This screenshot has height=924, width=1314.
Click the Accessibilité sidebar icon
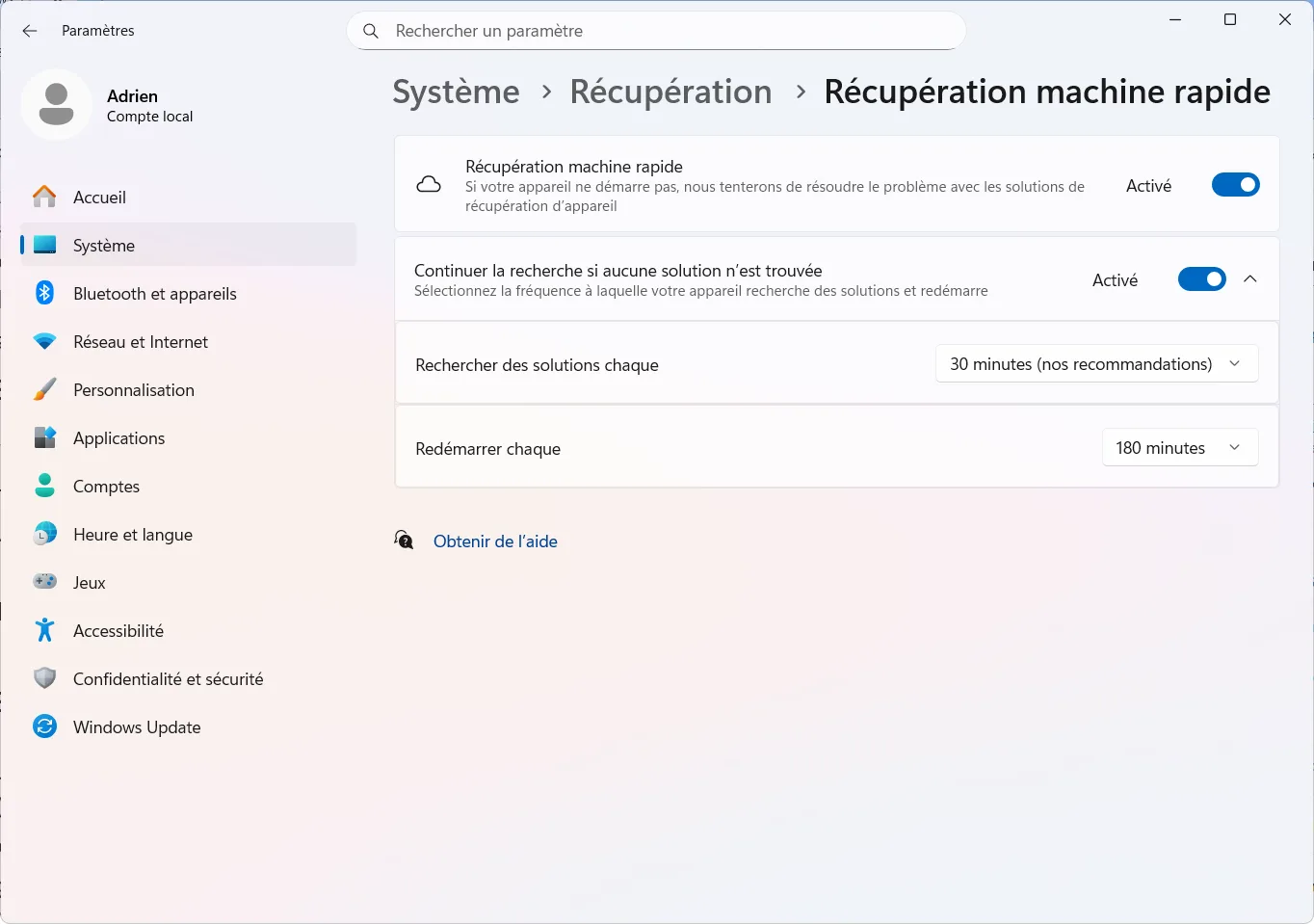coord(44,630)
